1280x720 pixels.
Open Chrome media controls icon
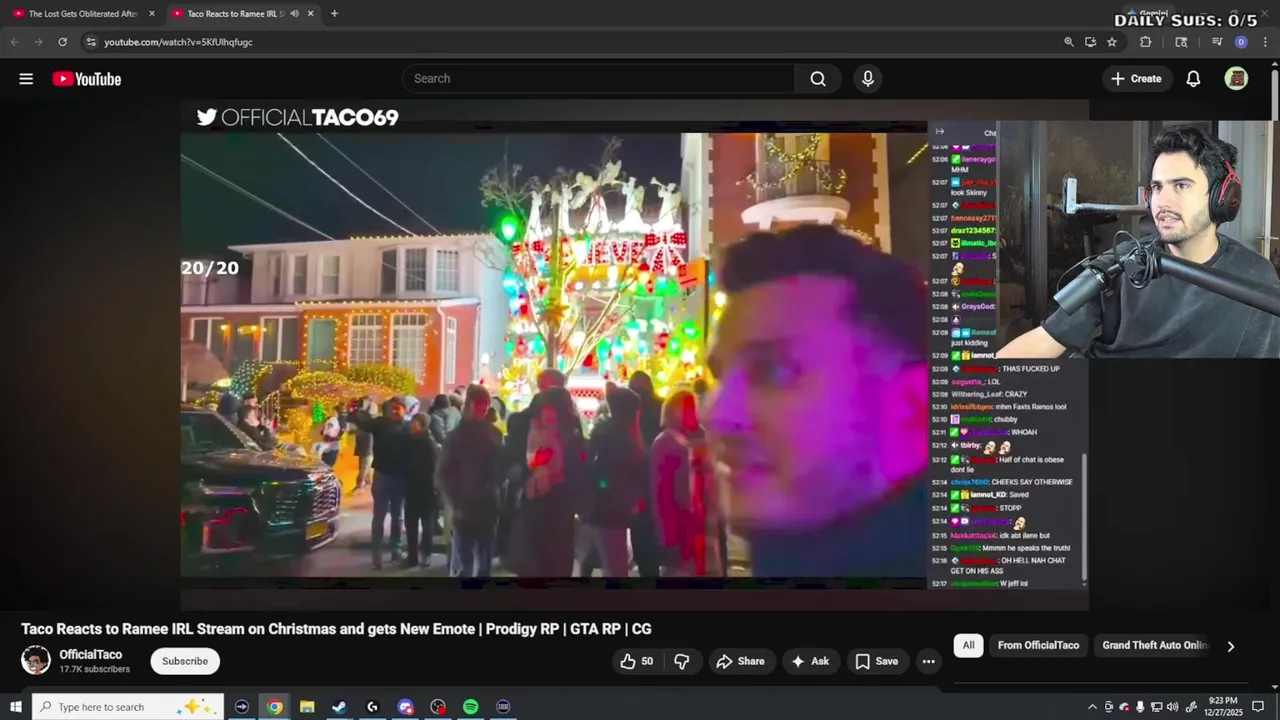pos(1216,42)
